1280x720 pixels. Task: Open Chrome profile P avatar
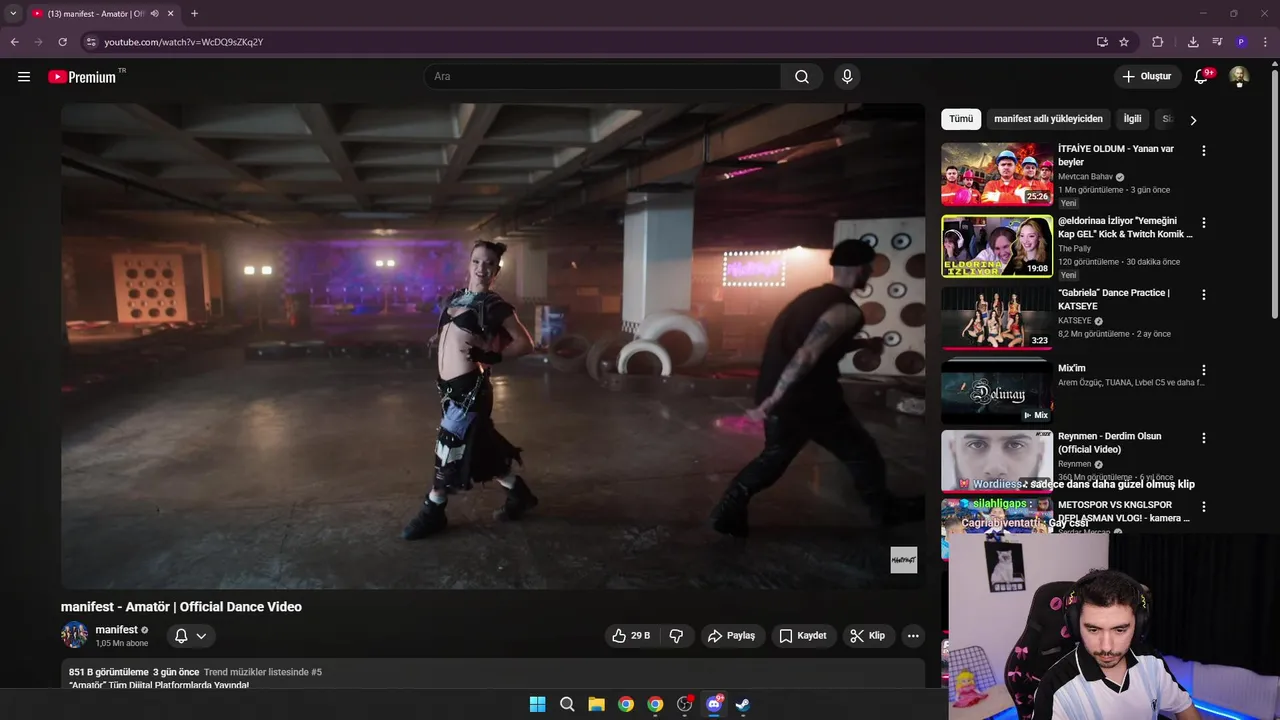tap(1241, 42)
